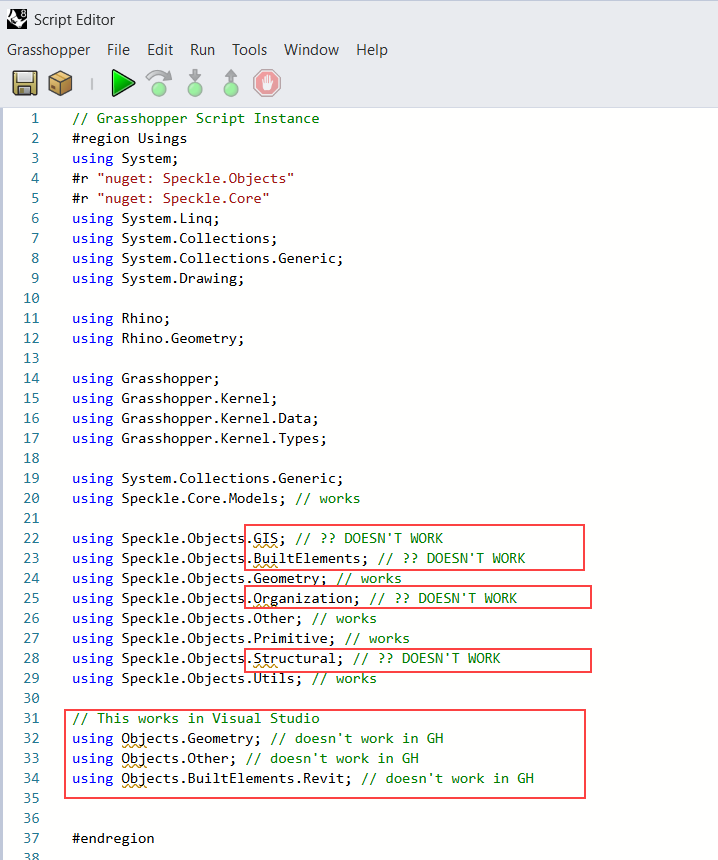Click the 'using System;' line
The width and height of the screenshot is (718, 860).
[x=125, y=159]
